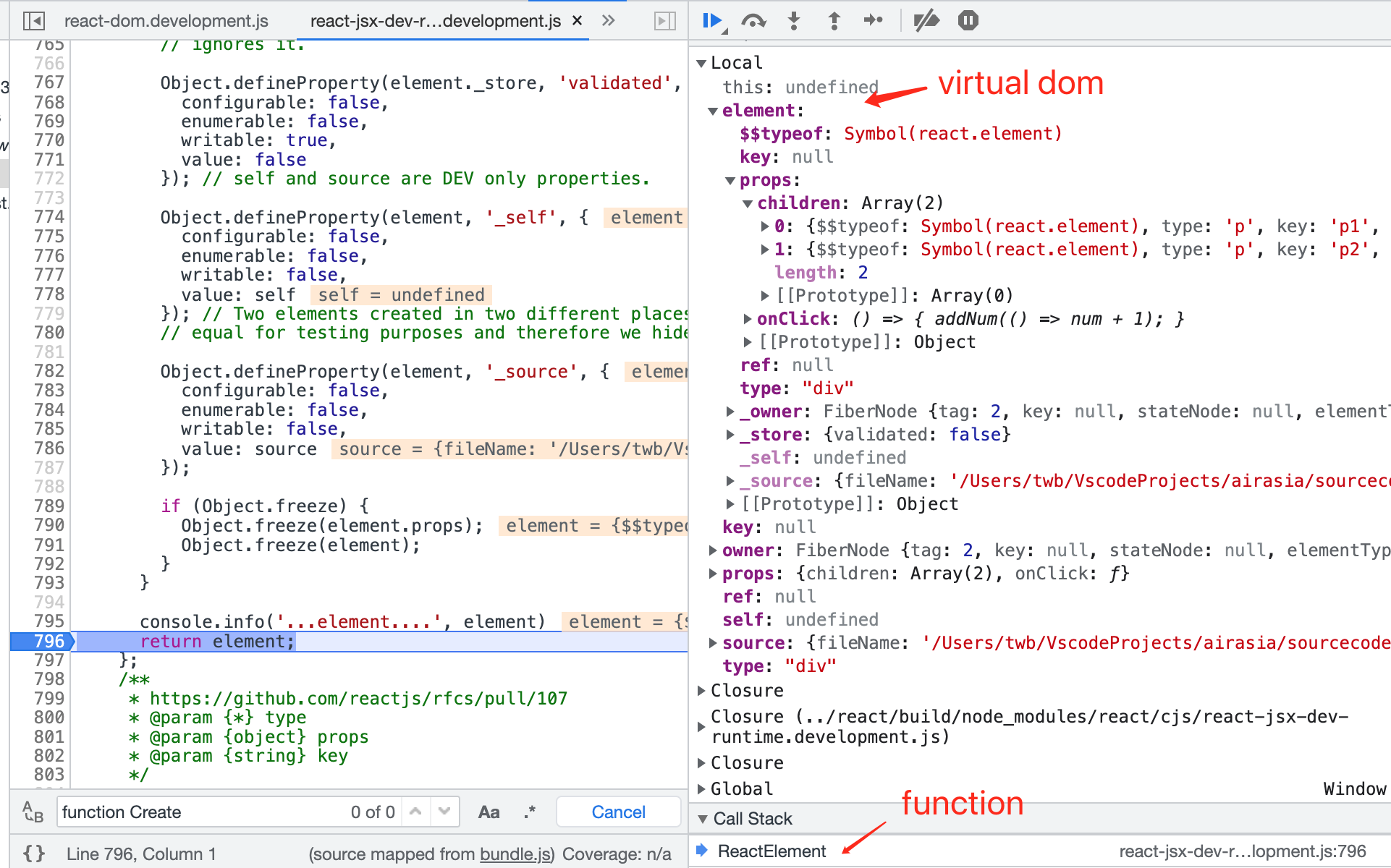The width and height of the screenshot is (1391, 868).
Task: Open the bundle.js source map link
Action: point(516,854)
